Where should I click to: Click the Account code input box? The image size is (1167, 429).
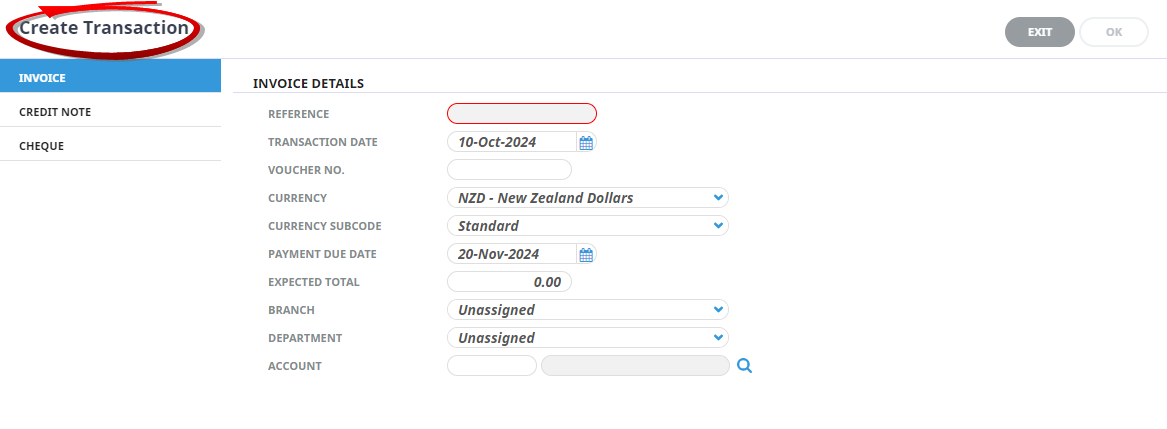click(x=491, y=366)
